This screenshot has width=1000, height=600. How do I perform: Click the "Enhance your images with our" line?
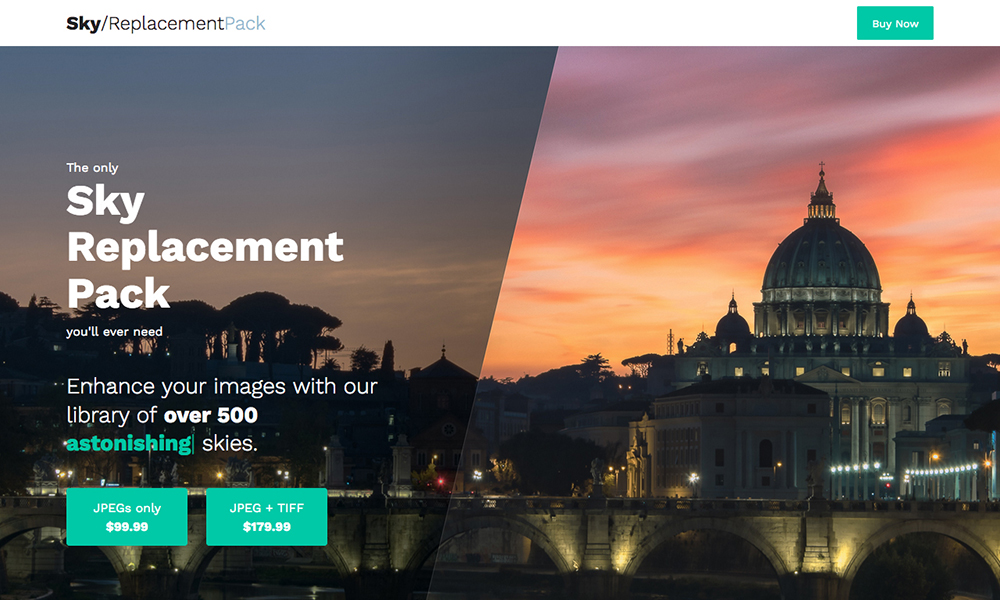pyautogui.click(x=222, y=386)
